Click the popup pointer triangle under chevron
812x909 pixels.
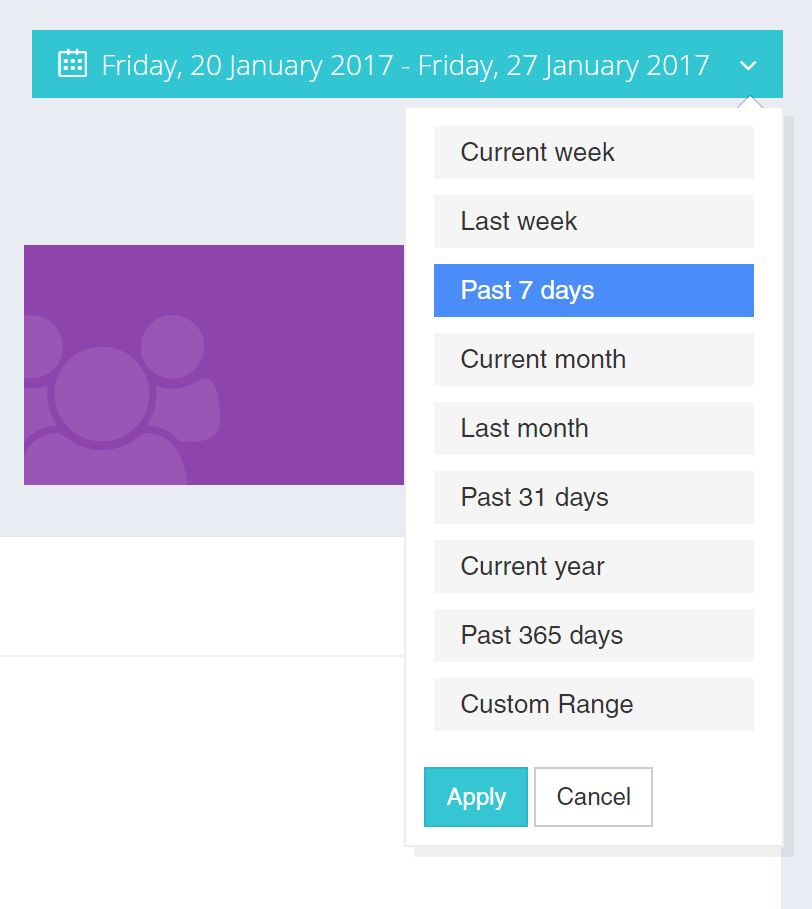(750, 102)
